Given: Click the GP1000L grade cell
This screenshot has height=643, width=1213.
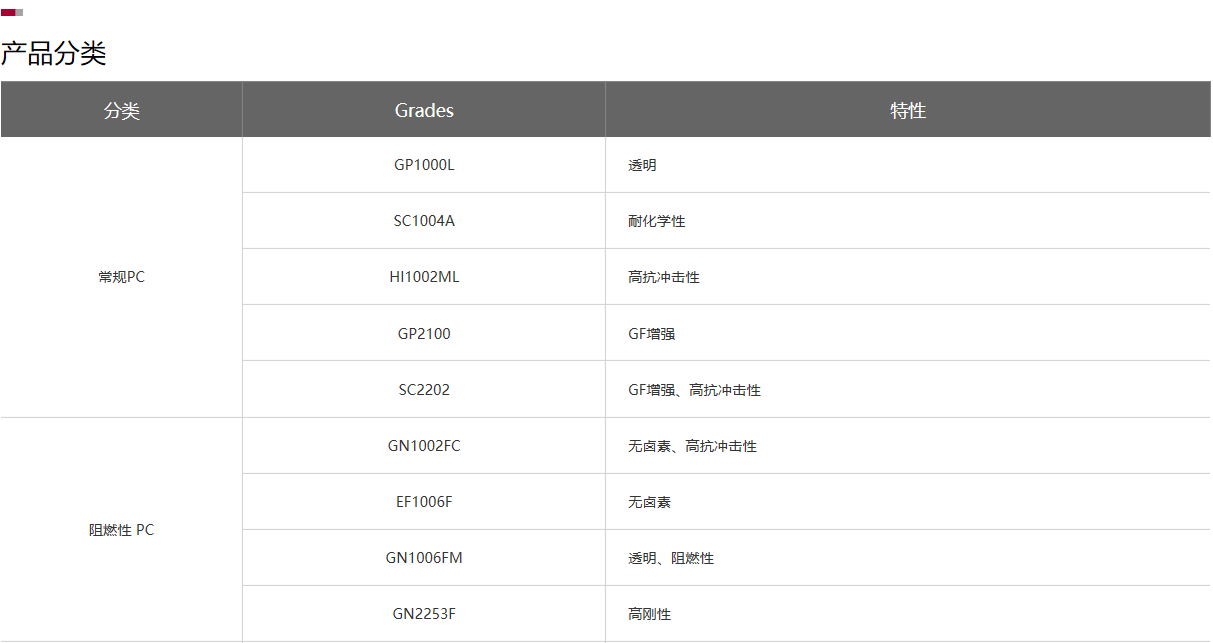Looking at the screenshot, I should click(x=424, y=165).
